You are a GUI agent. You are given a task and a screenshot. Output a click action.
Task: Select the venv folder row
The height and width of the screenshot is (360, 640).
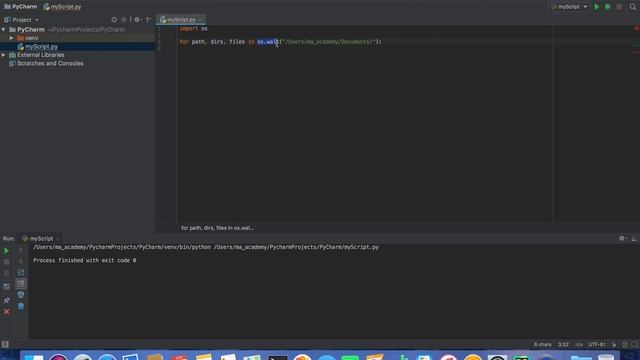coord(77,38)
